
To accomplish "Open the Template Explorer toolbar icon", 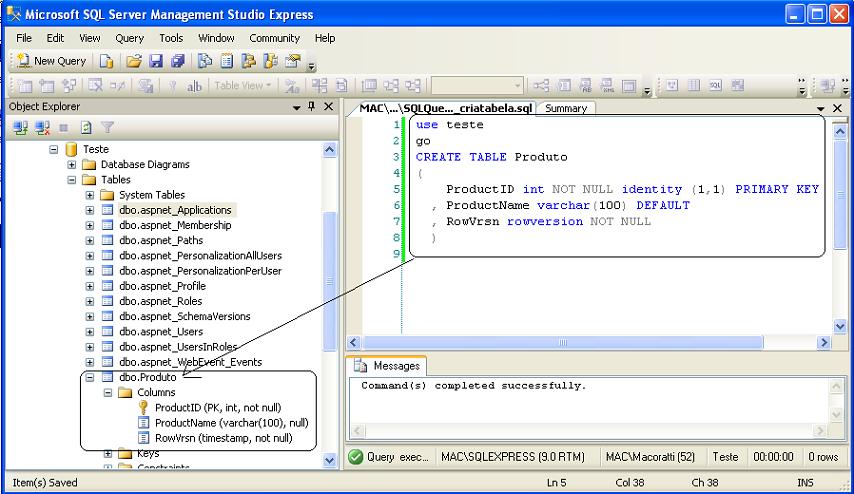I will click(270, 61).
